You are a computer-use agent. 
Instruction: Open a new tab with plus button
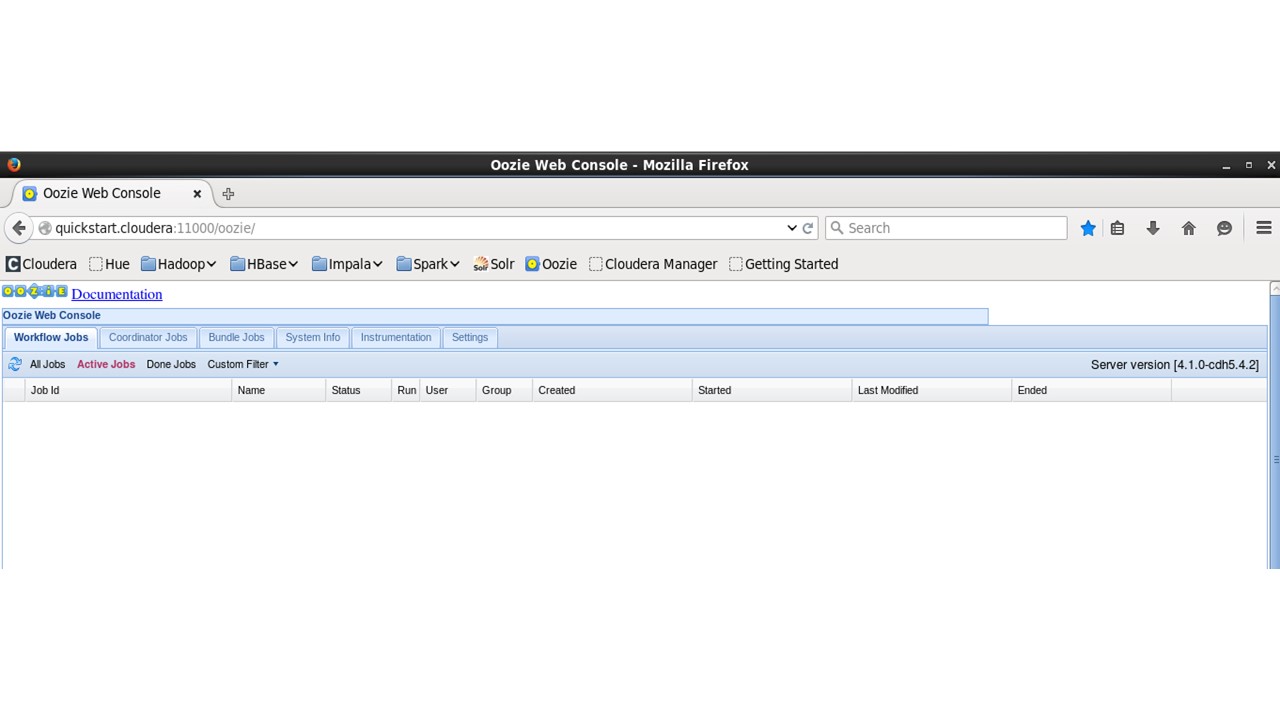[x=228, y=194]
